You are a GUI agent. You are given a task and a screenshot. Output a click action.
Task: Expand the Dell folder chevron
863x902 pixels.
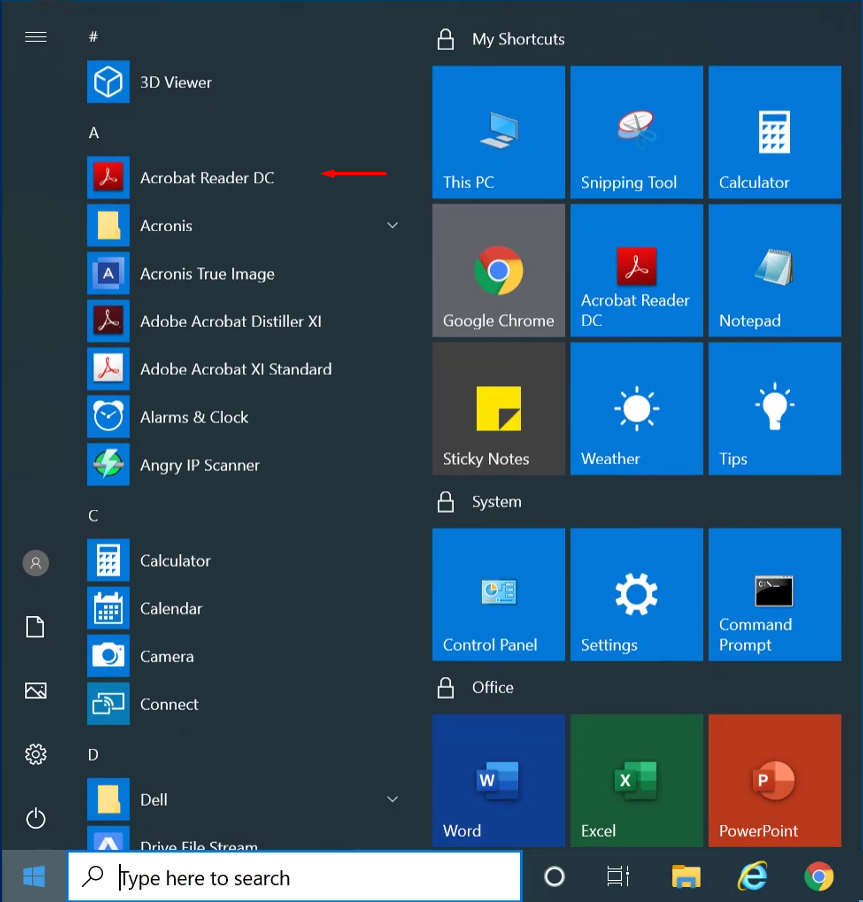[x=392, y=799]
